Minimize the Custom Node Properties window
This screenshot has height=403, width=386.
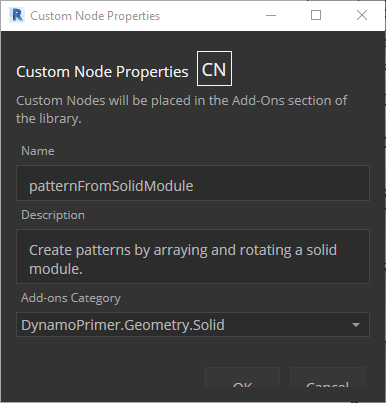pyautogui.click(x=271, y=15)
